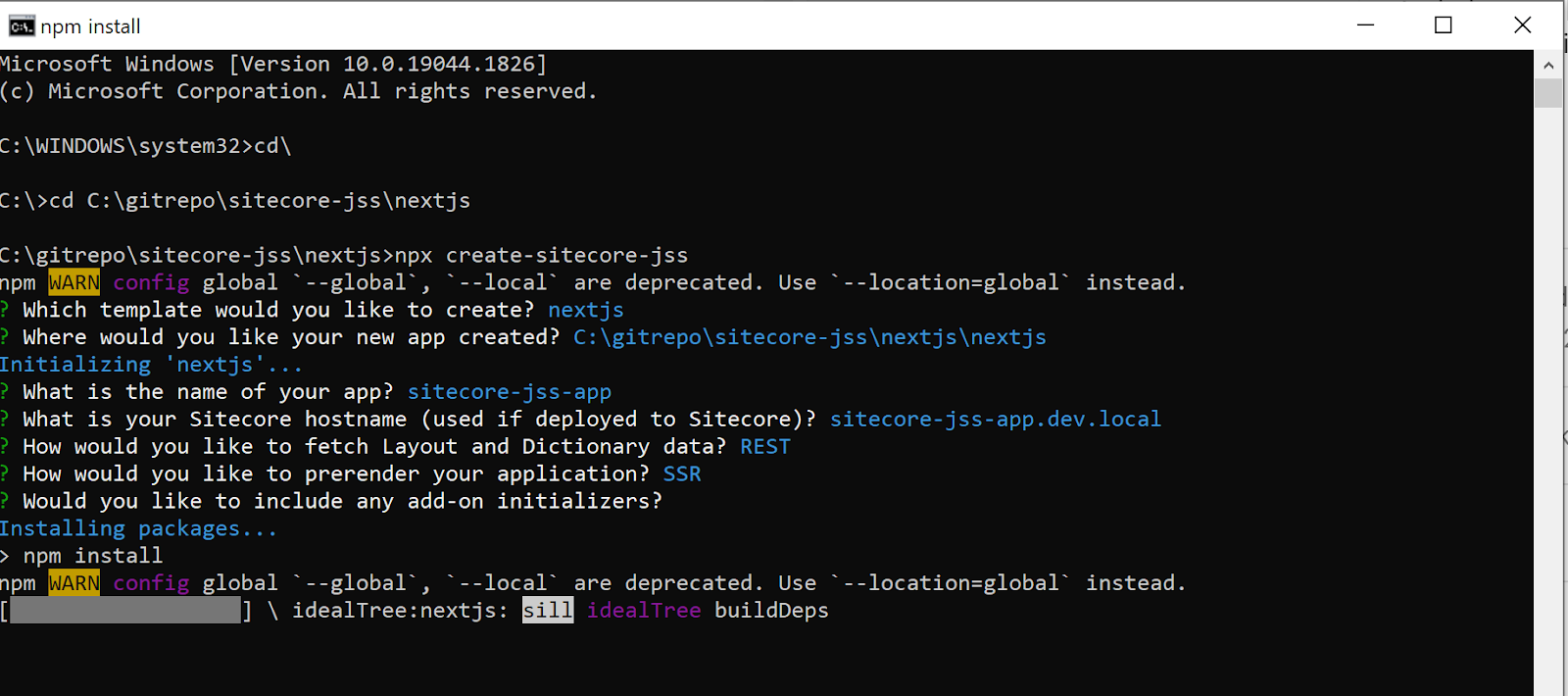The height and width of the screenshot is (696, 1568).
Task: Click 'How would you like to prerender your application?'
Action: [336, 474]
